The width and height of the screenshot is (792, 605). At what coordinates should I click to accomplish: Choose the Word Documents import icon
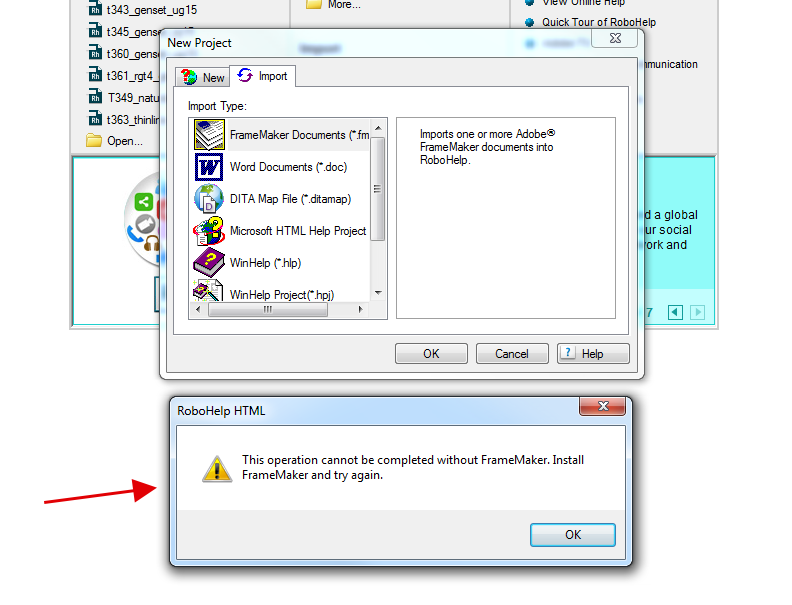209,167
